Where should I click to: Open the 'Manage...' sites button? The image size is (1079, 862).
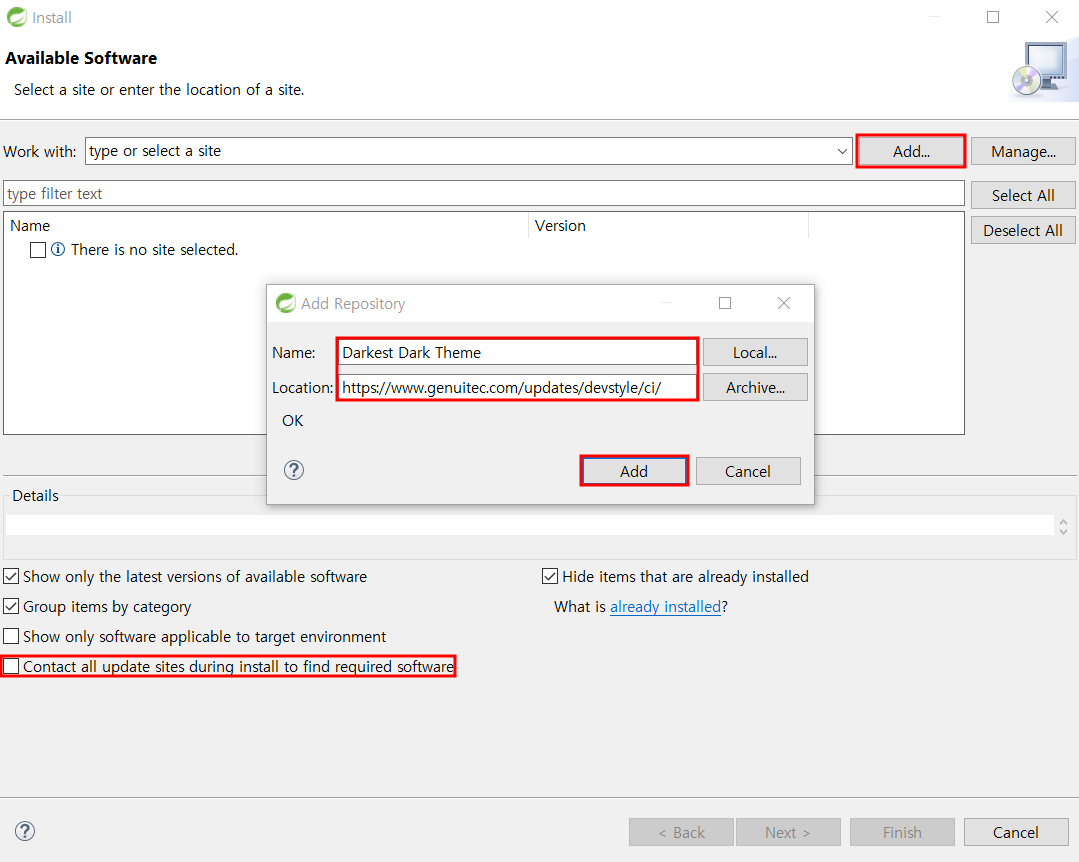click(x=1023, y=151)
